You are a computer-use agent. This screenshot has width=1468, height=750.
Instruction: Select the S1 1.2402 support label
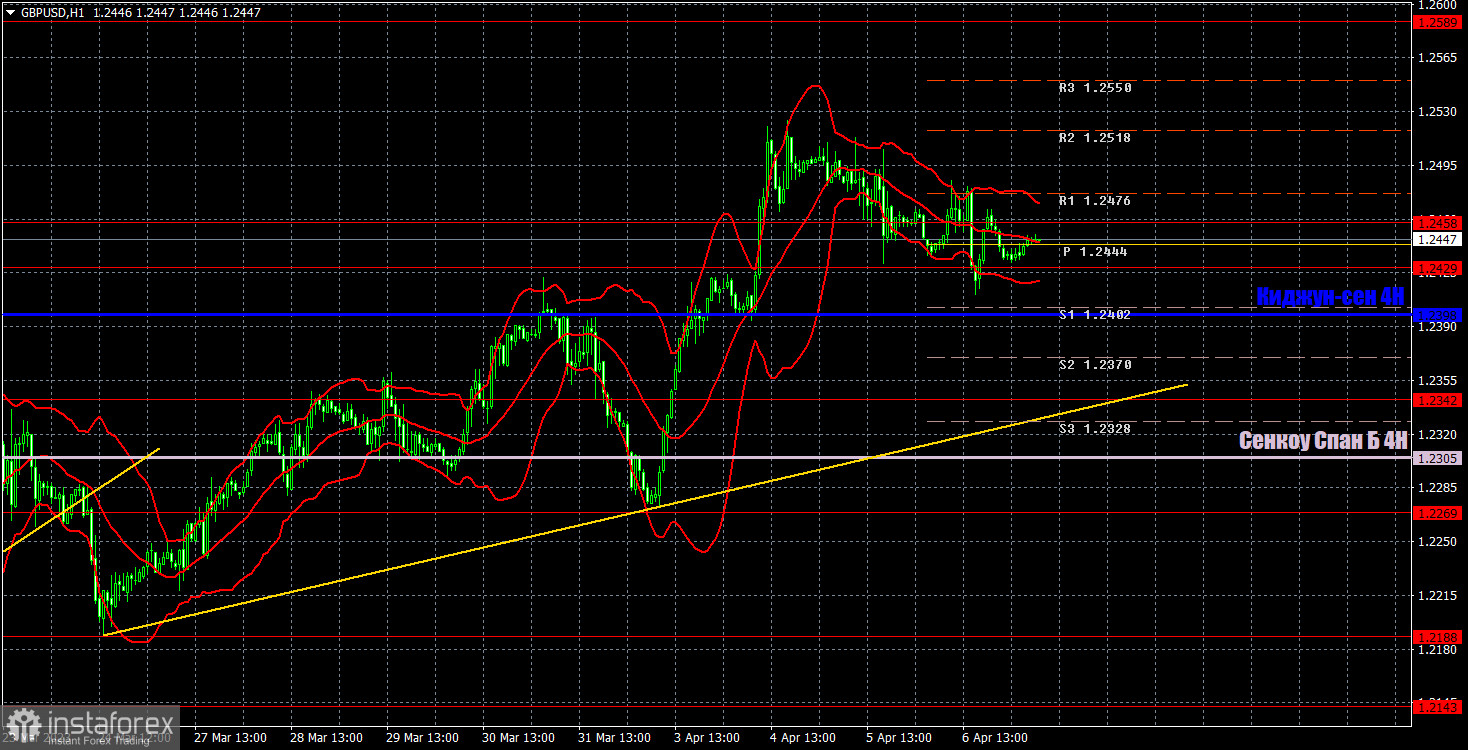pos(1094,315)
